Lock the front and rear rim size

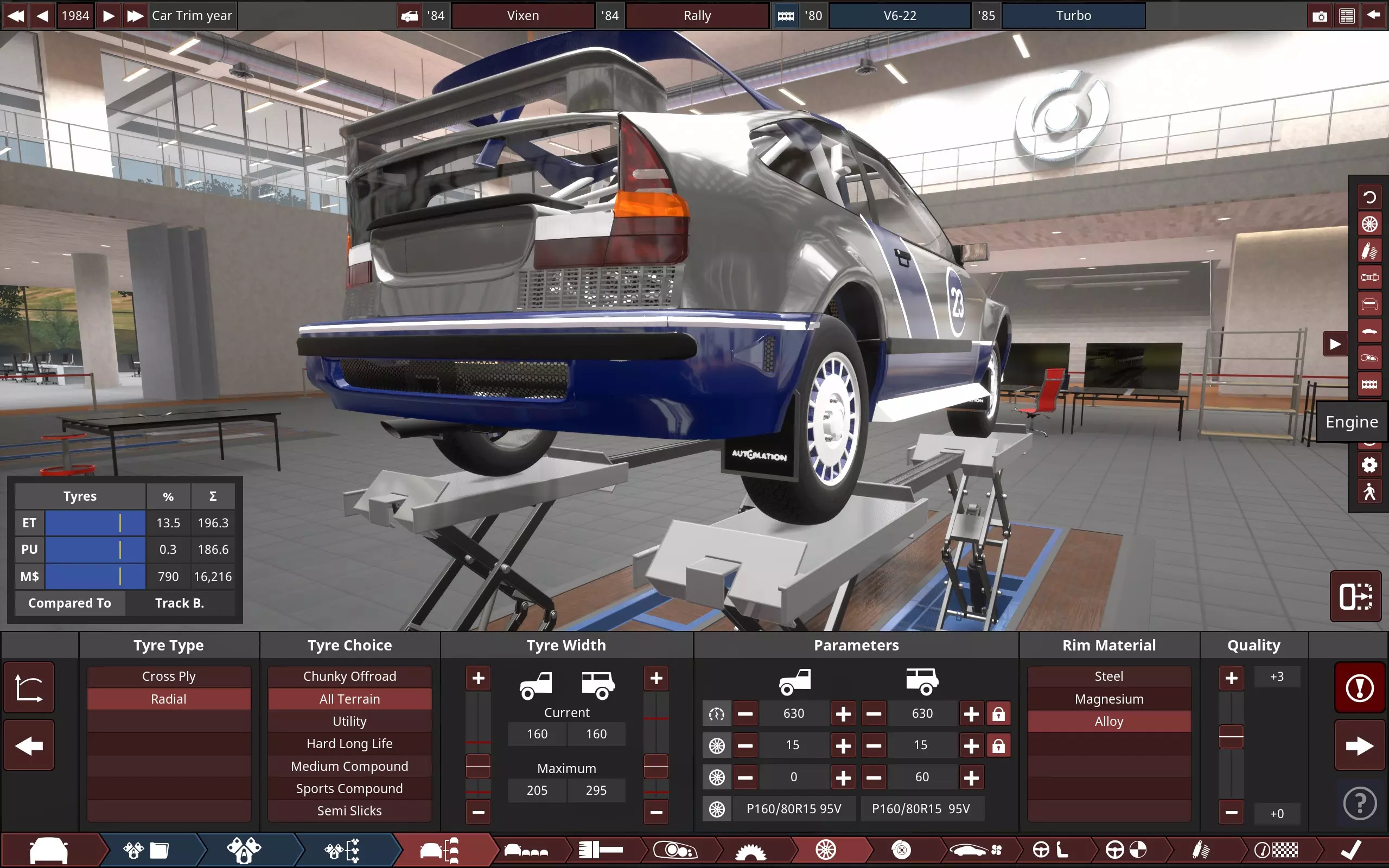pos(998,746)
